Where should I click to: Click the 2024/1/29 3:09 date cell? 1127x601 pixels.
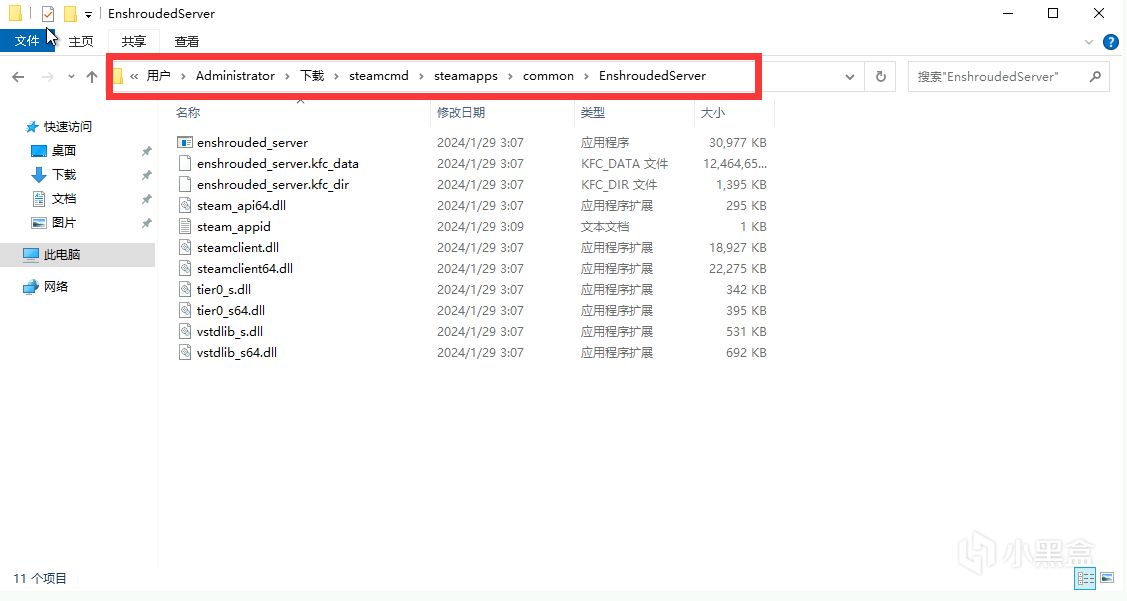click(480, 226)
